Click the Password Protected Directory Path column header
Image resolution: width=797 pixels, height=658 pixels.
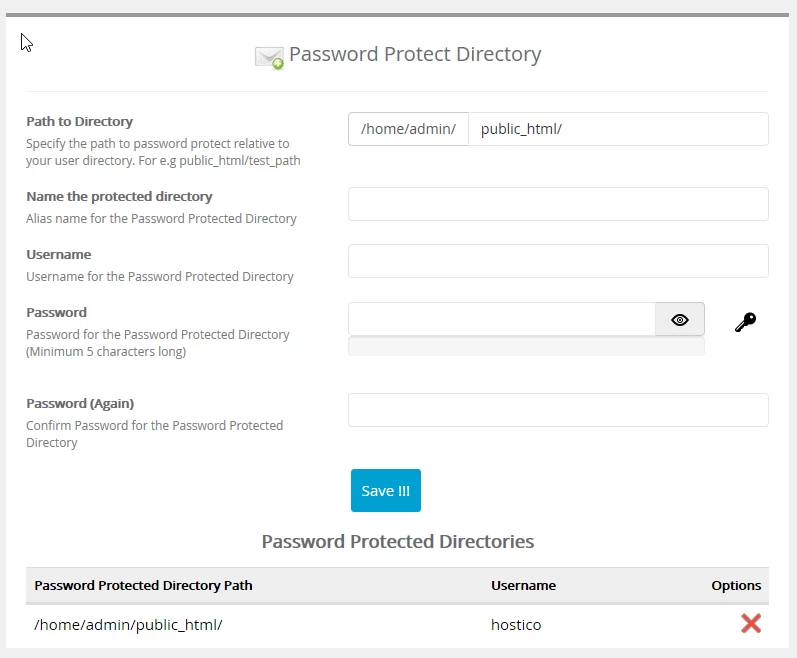tap(143, 586)
